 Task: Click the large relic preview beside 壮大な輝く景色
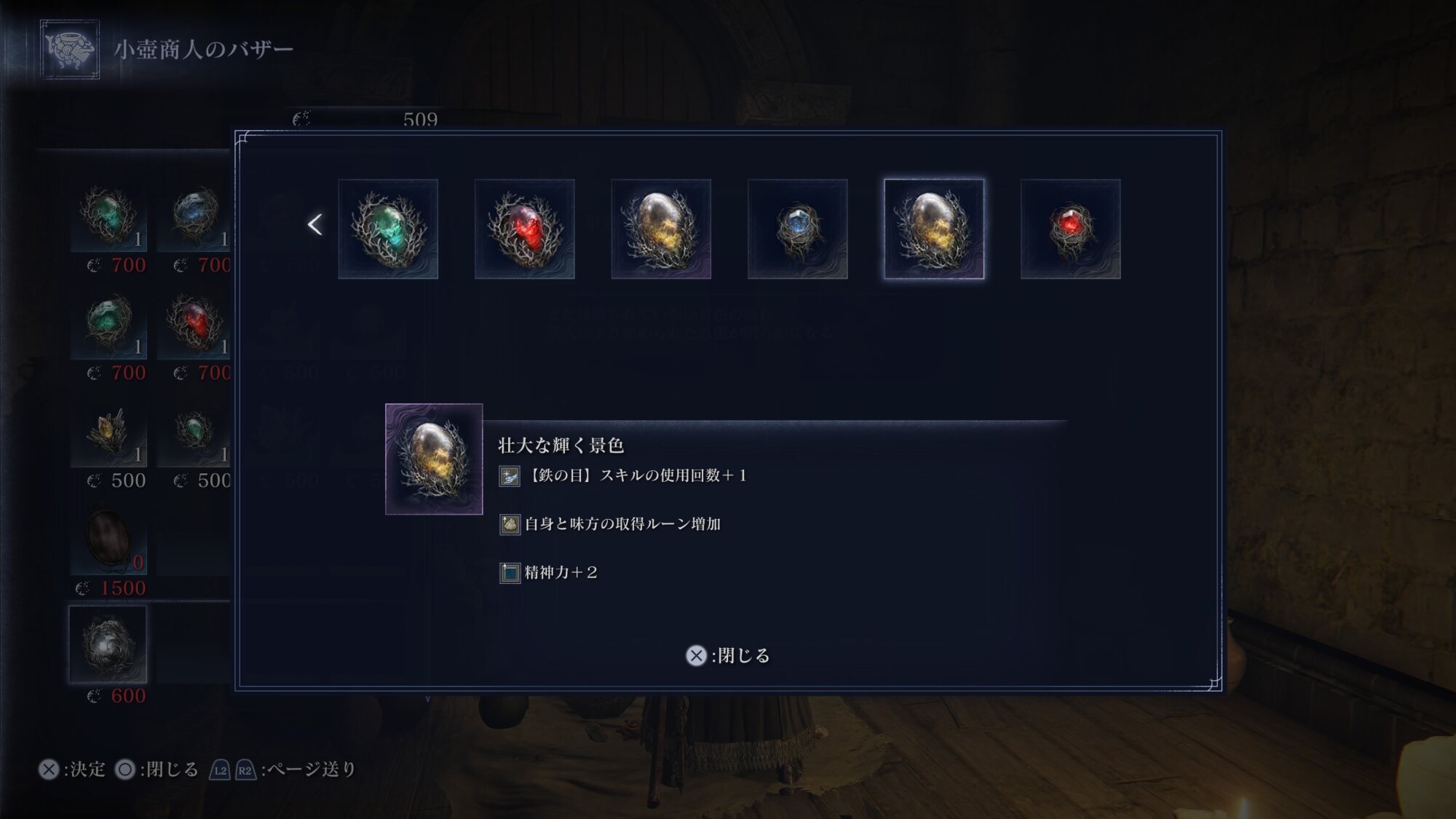(x=434, y=459)
